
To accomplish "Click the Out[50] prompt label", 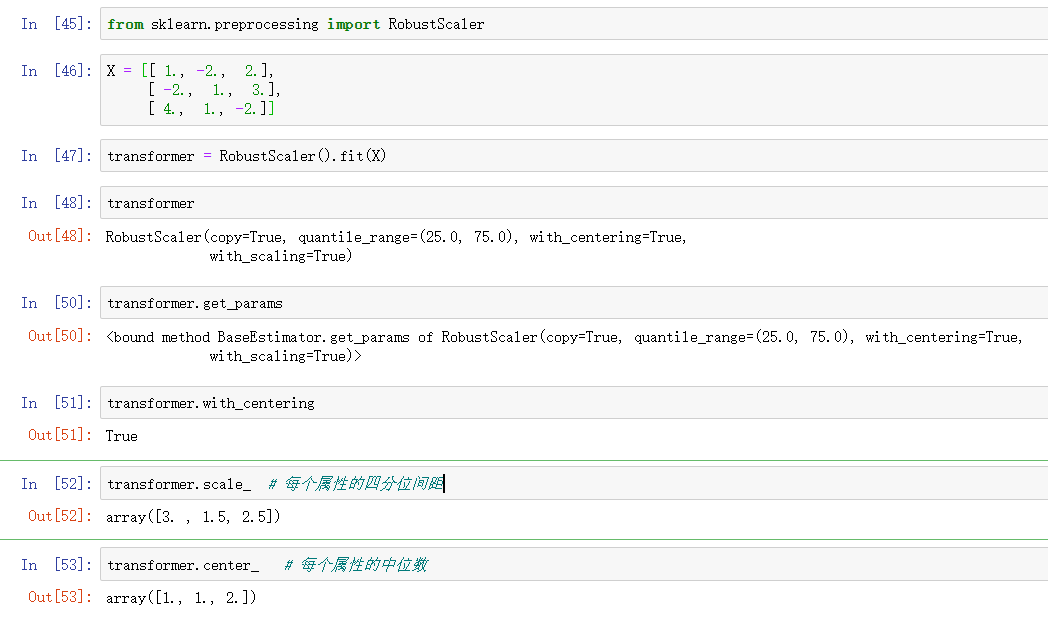I will coord(59,336).
